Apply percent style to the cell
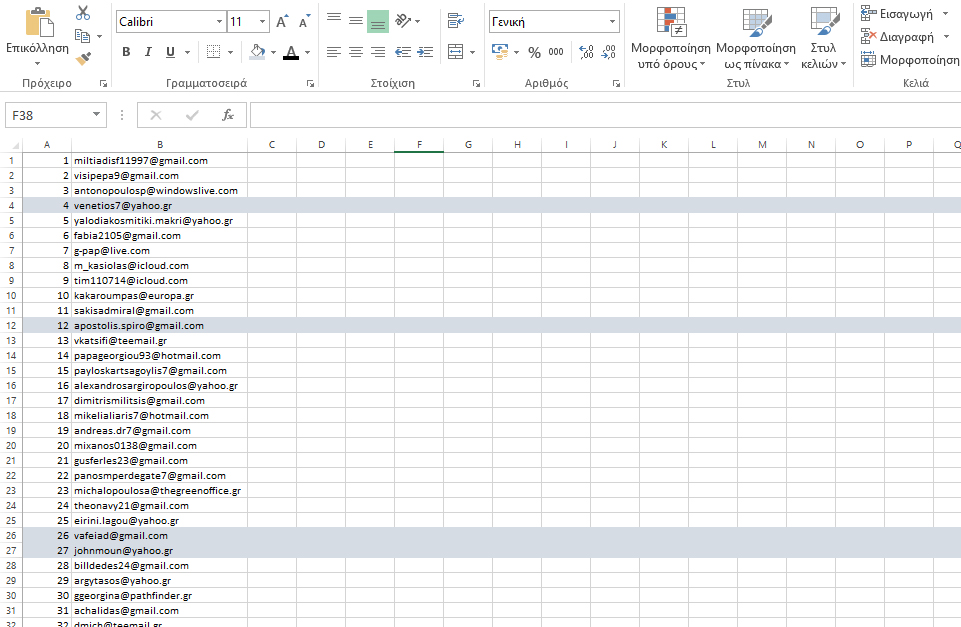This screenshot has width=961, height=627. 534,52
